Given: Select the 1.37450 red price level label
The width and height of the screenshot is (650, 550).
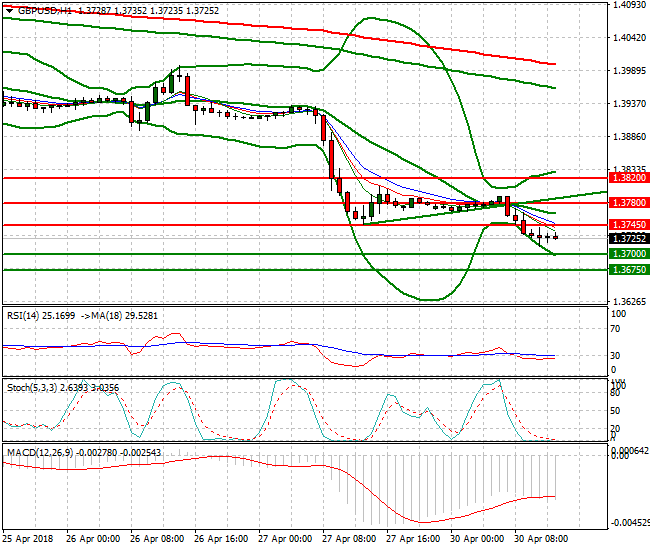Looking at the screenshot, I should coord(629,225).
